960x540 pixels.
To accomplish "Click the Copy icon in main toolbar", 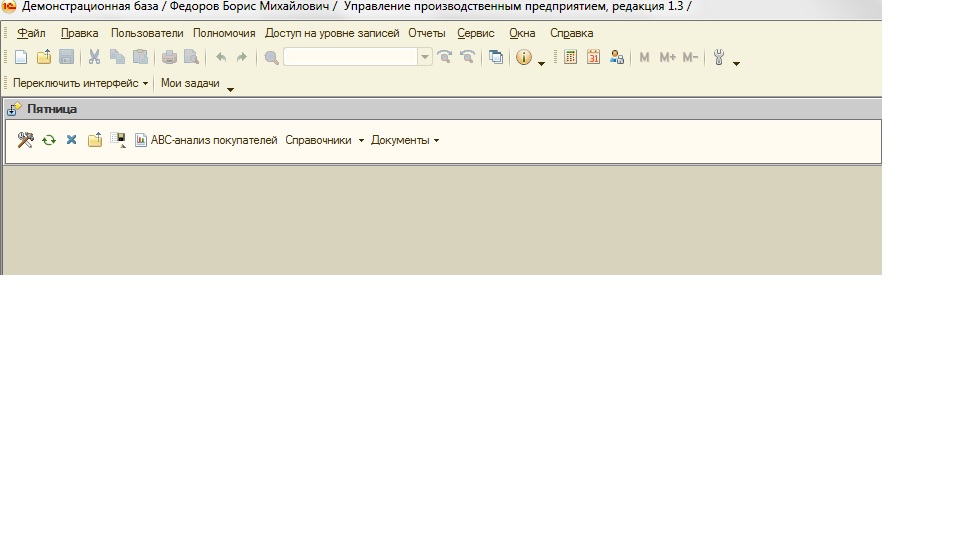I will 117,58.
